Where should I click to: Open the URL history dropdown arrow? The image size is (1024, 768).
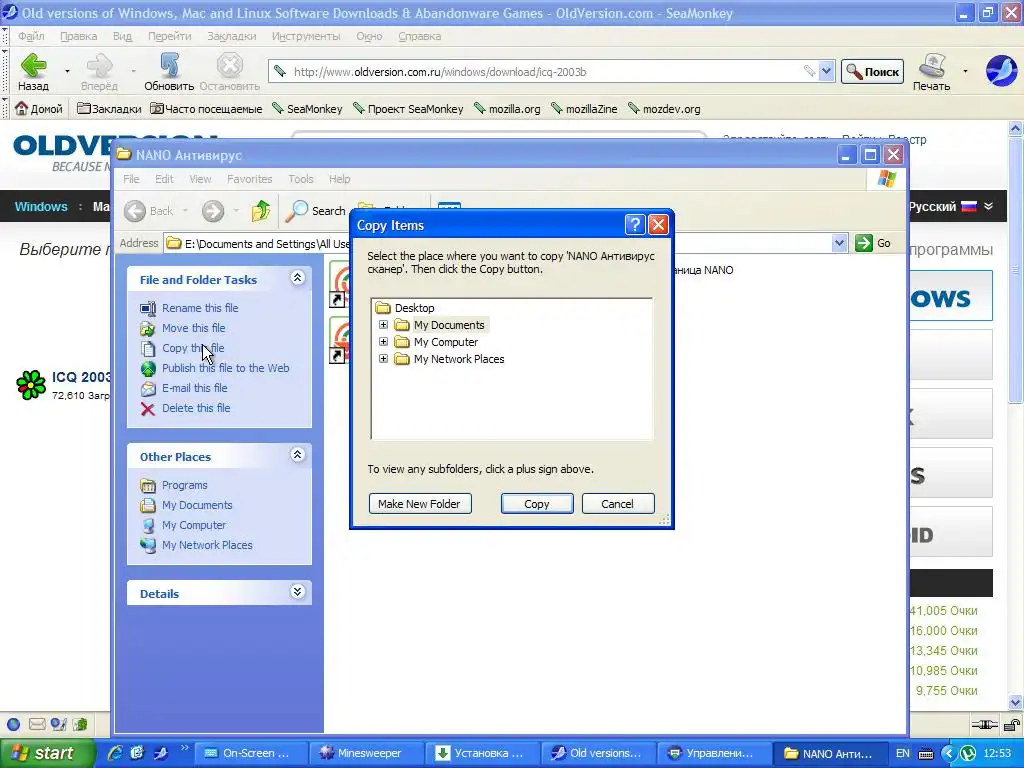point(826,72)
